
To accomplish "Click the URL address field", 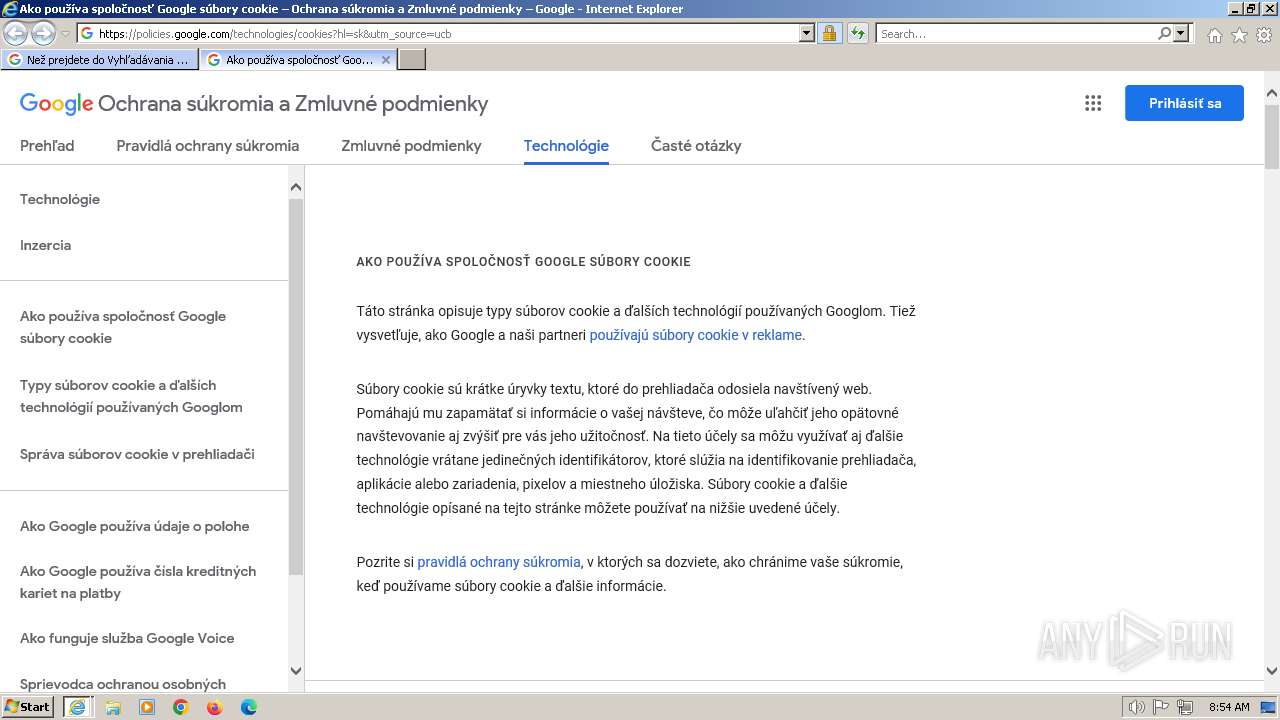I will point(447,33).
